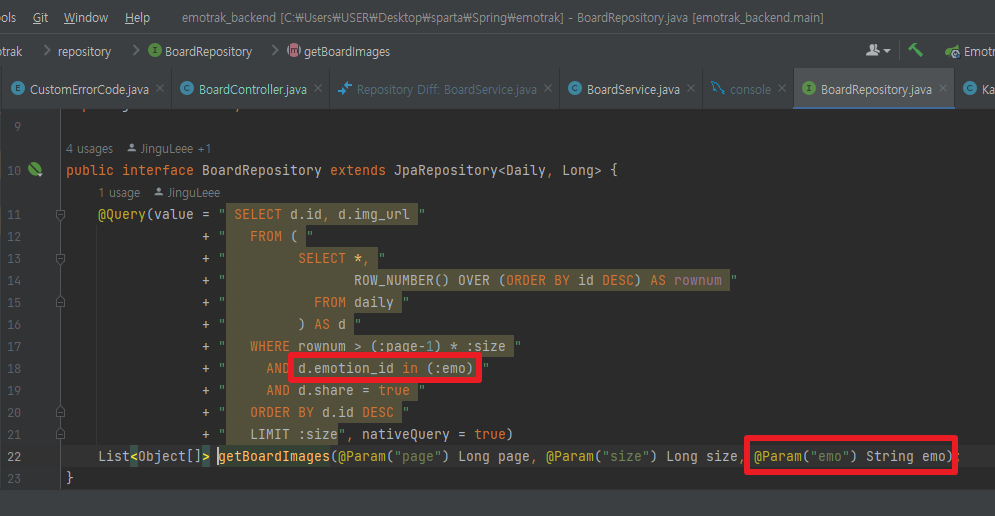Click 'LIMIT :size' in the query
This screenshot has height=516, width=995.
(x=294, y=435)
